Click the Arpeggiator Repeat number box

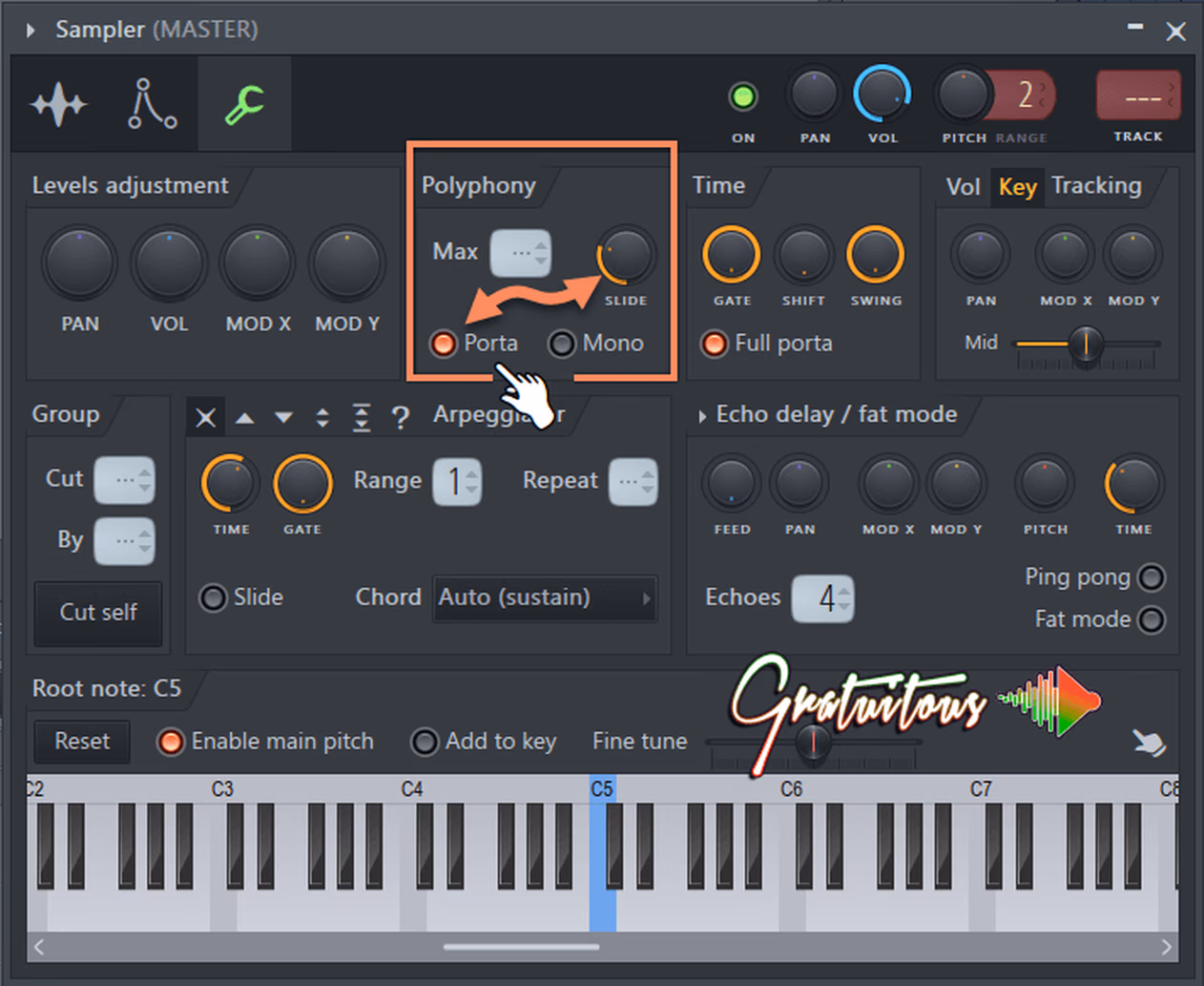(x=633, y=482)
